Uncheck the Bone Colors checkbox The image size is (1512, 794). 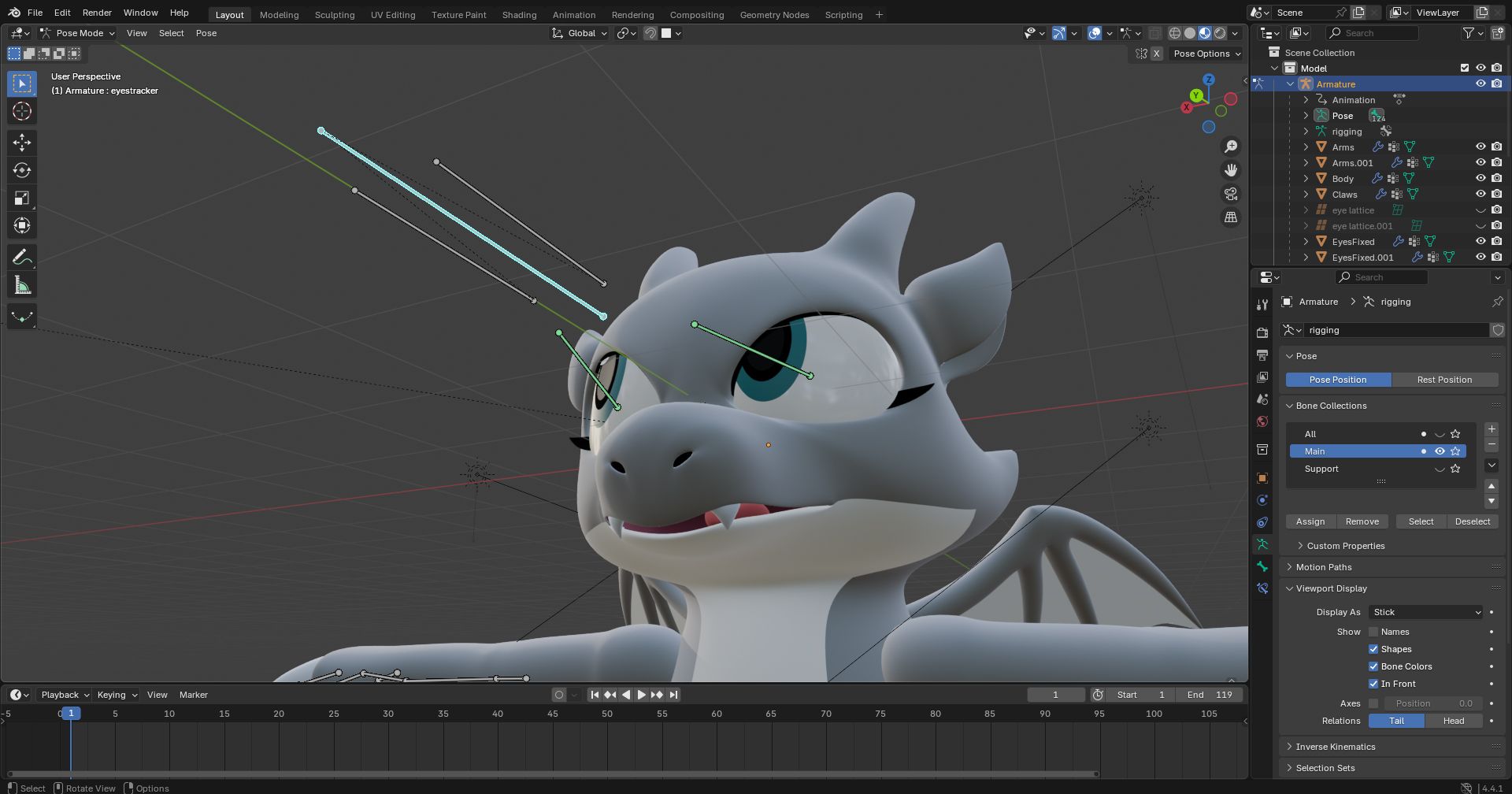(1373, 666)
